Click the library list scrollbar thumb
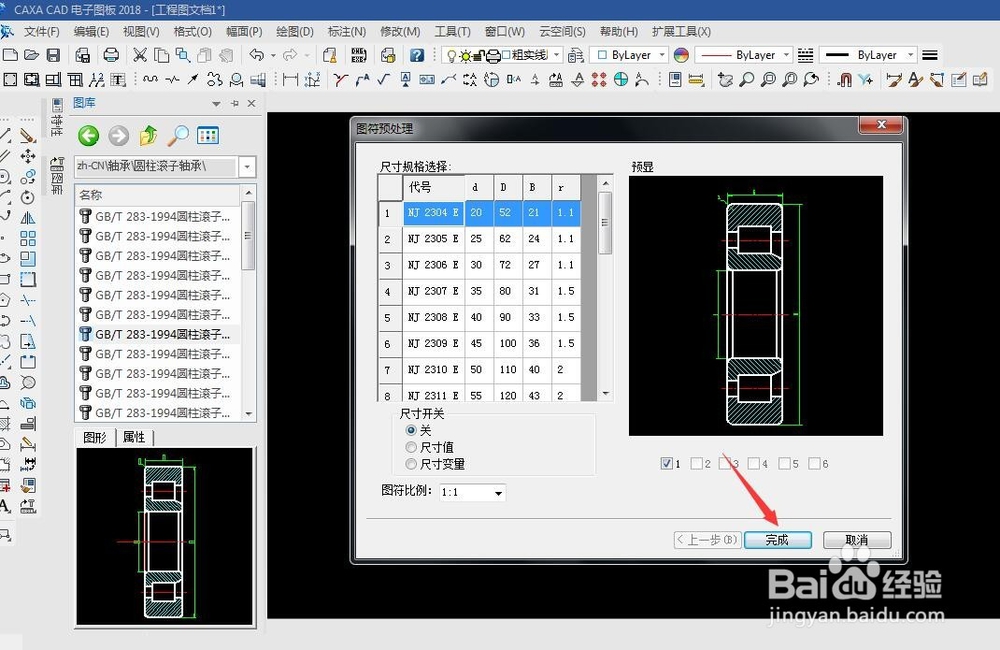 coord(249,235)
